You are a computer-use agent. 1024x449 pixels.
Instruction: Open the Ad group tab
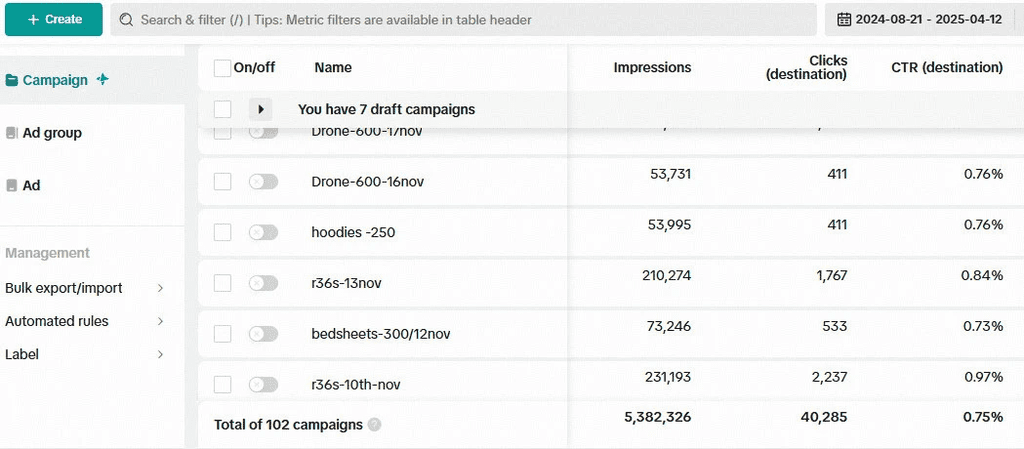pos(52,133)
